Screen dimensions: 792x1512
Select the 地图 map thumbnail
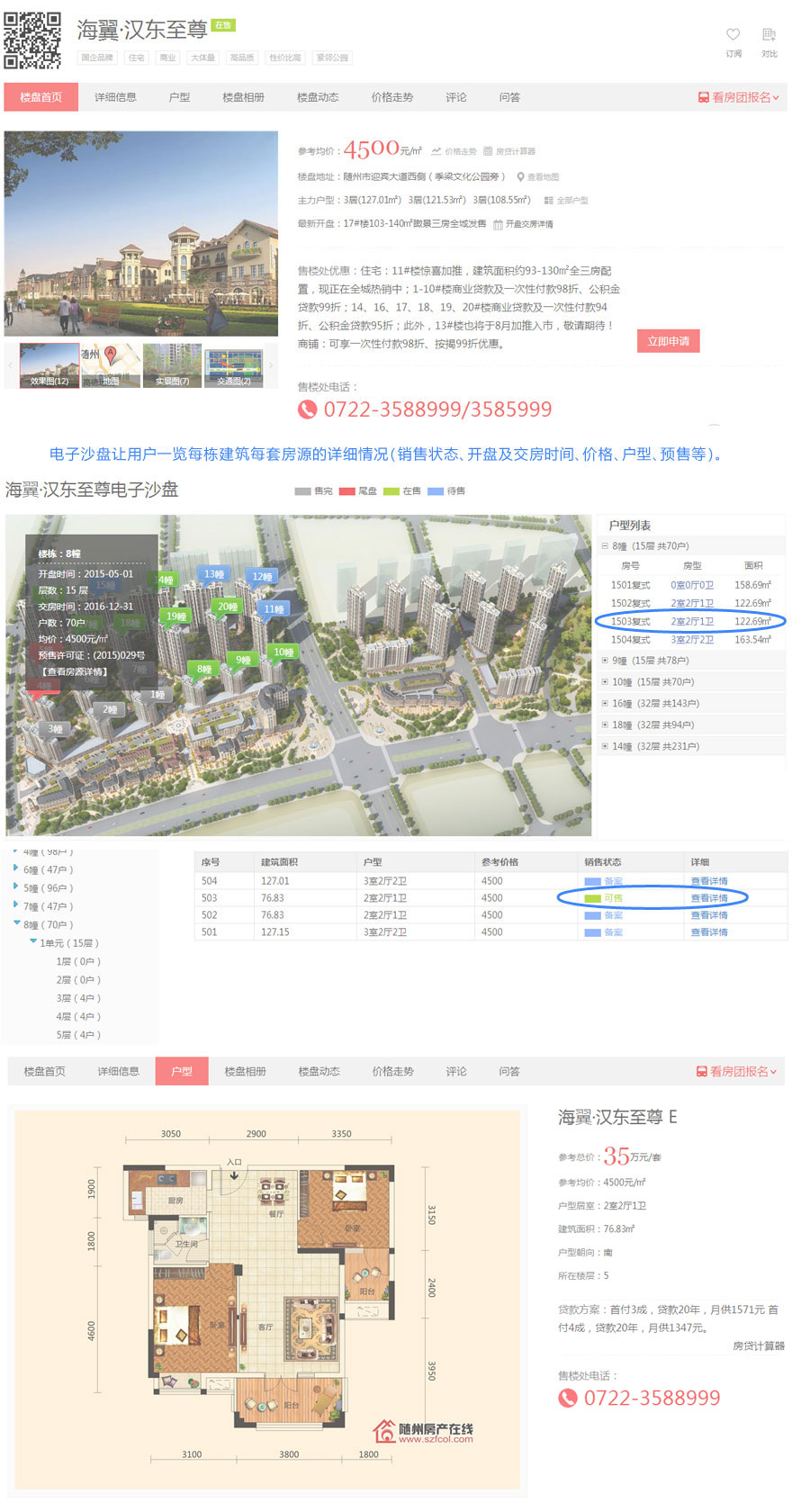coord(111,365)
